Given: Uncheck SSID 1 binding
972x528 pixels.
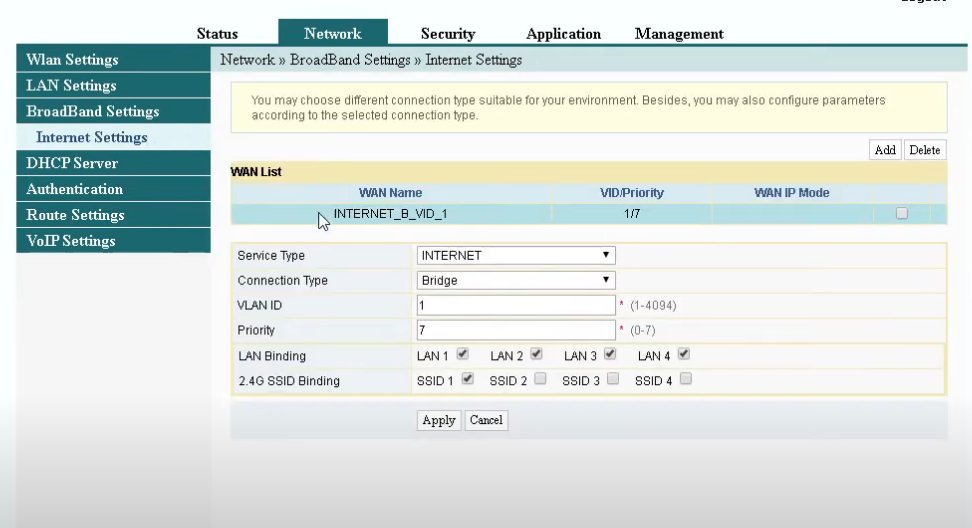Looking at the screenshot, I should (467, 379).
